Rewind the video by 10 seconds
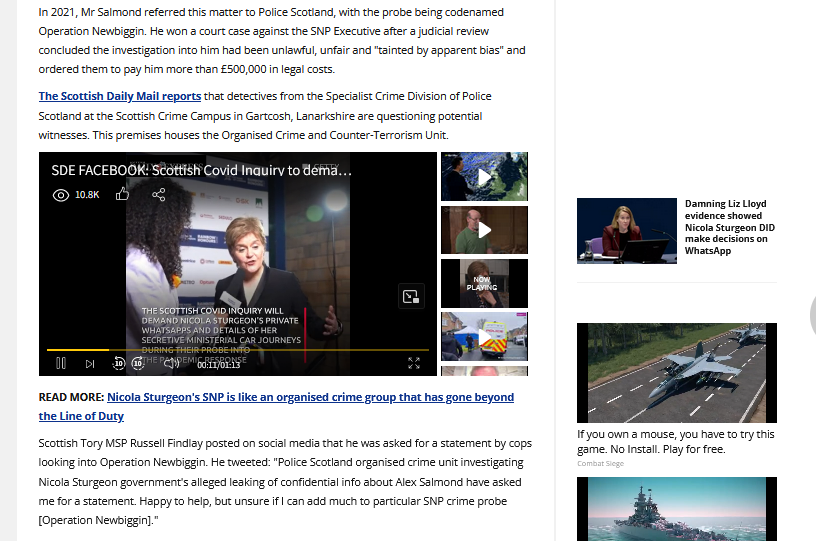The height and width of the screenshot is (541, 816). tap(119, 363)
